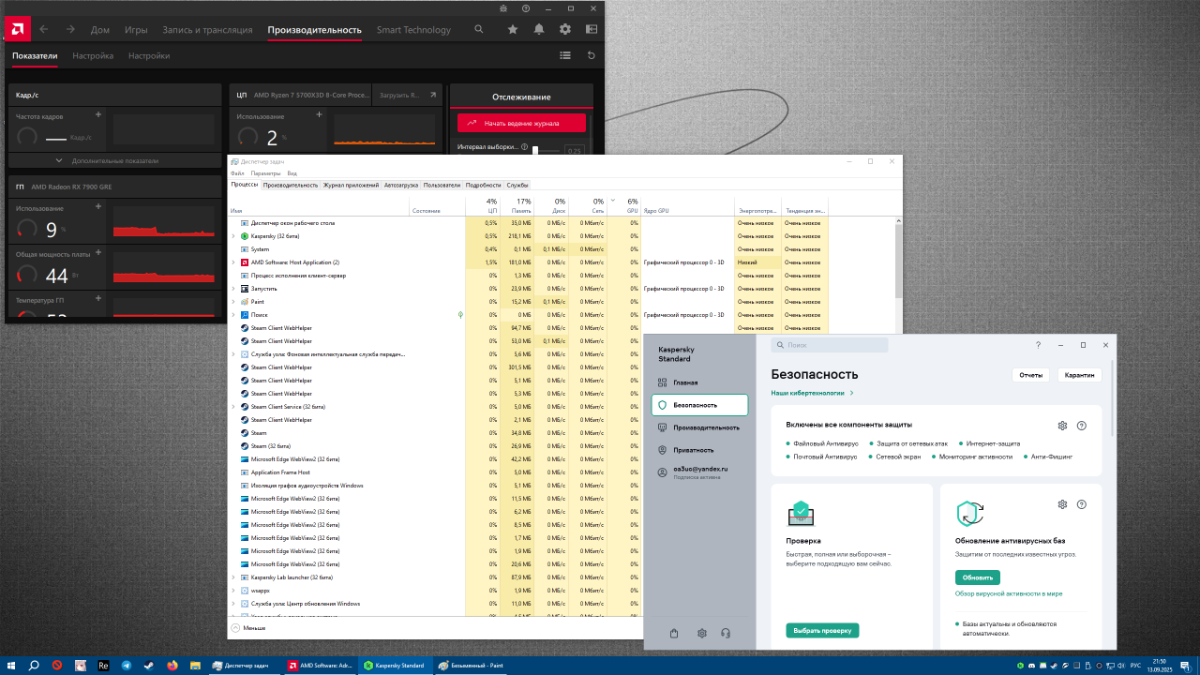Screen dimensions: 1200x675
Task: Add Общая мощность платы metric with its plus
Action: click(x=98, y=253)
